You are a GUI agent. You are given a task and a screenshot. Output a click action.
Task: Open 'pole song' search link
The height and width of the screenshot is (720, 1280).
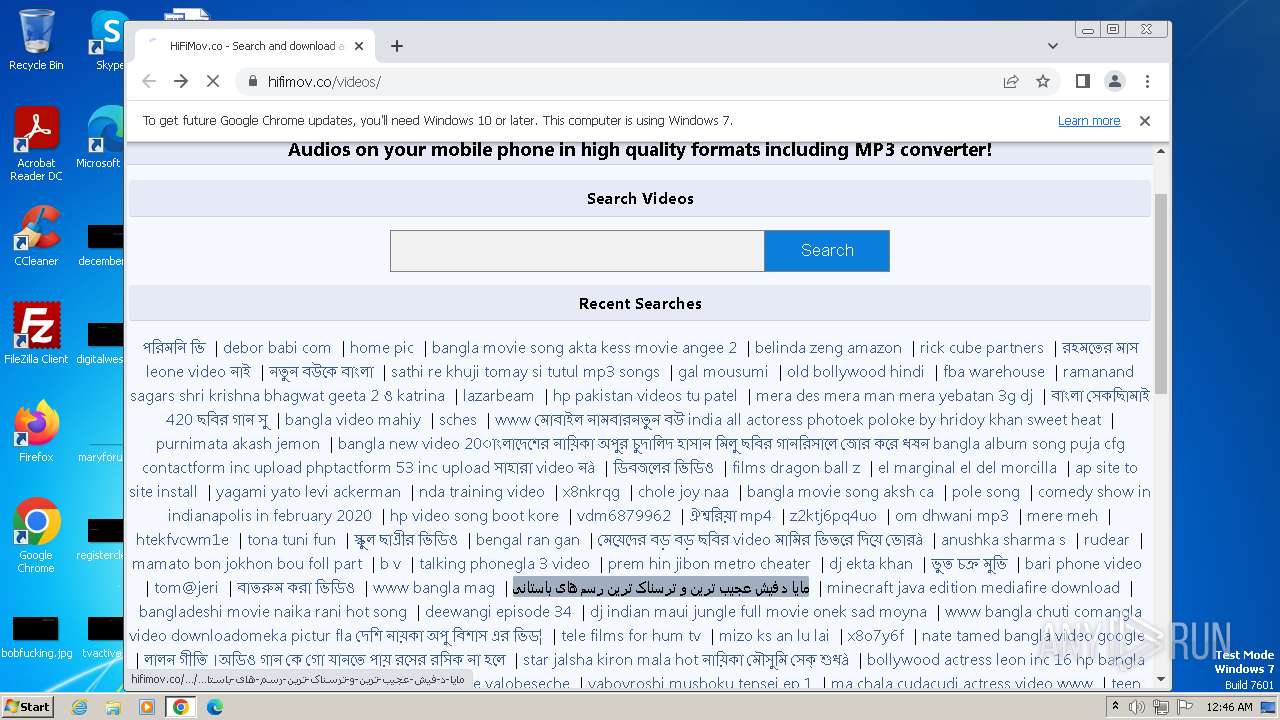pyautogui.click(x=986, y=492)
